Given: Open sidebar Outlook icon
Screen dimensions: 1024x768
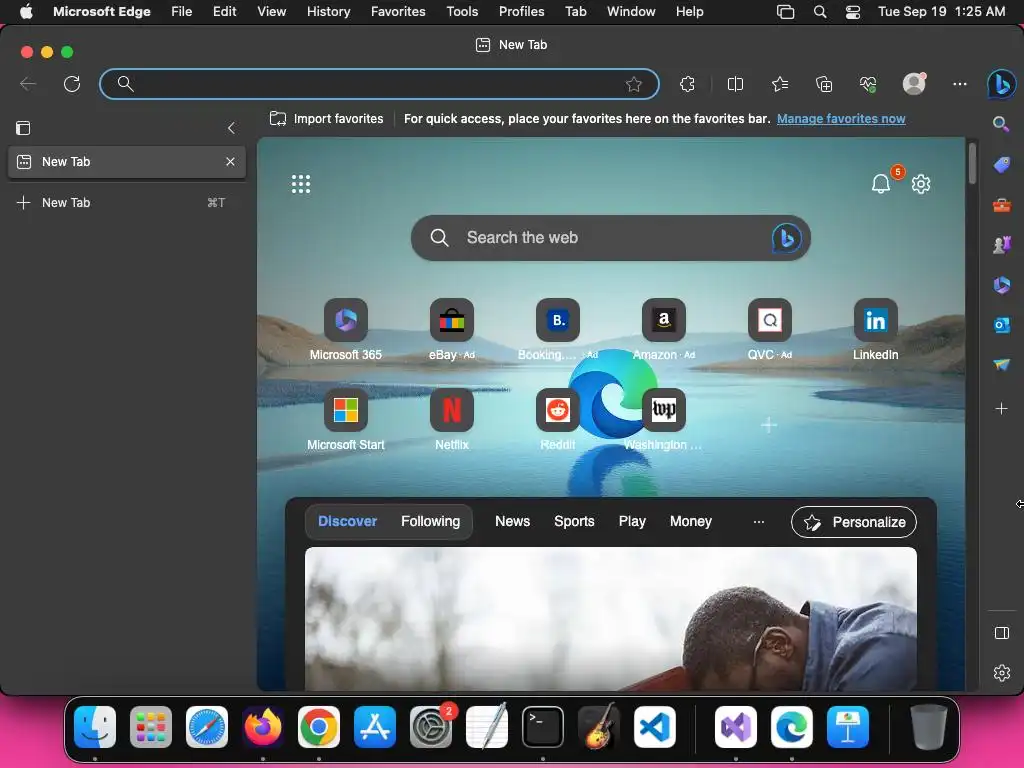Looking at the screenshot, I should (x=1001, y=325).
